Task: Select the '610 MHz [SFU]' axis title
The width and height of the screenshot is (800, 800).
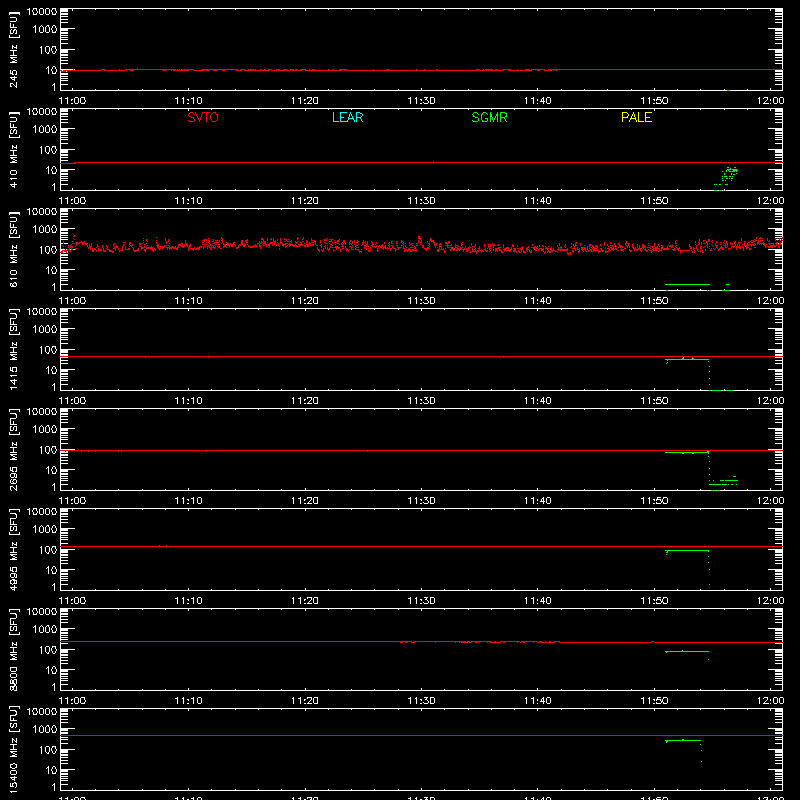Action: [13, 249]
